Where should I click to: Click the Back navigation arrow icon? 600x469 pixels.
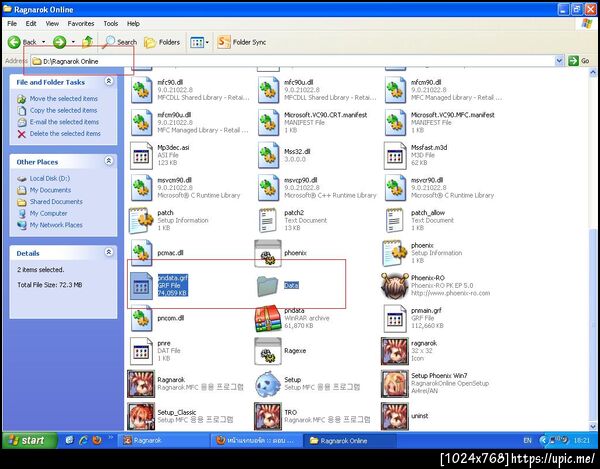[14, 42]
